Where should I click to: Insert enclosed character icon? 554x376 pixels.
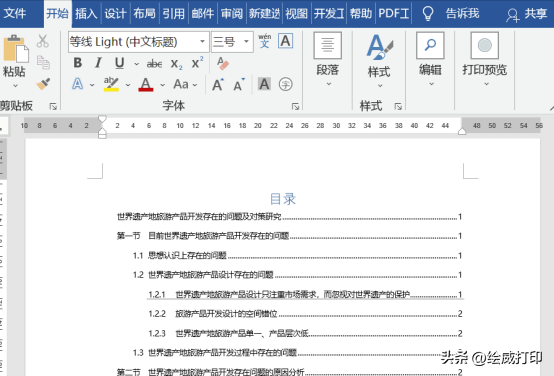click(285, 84)
